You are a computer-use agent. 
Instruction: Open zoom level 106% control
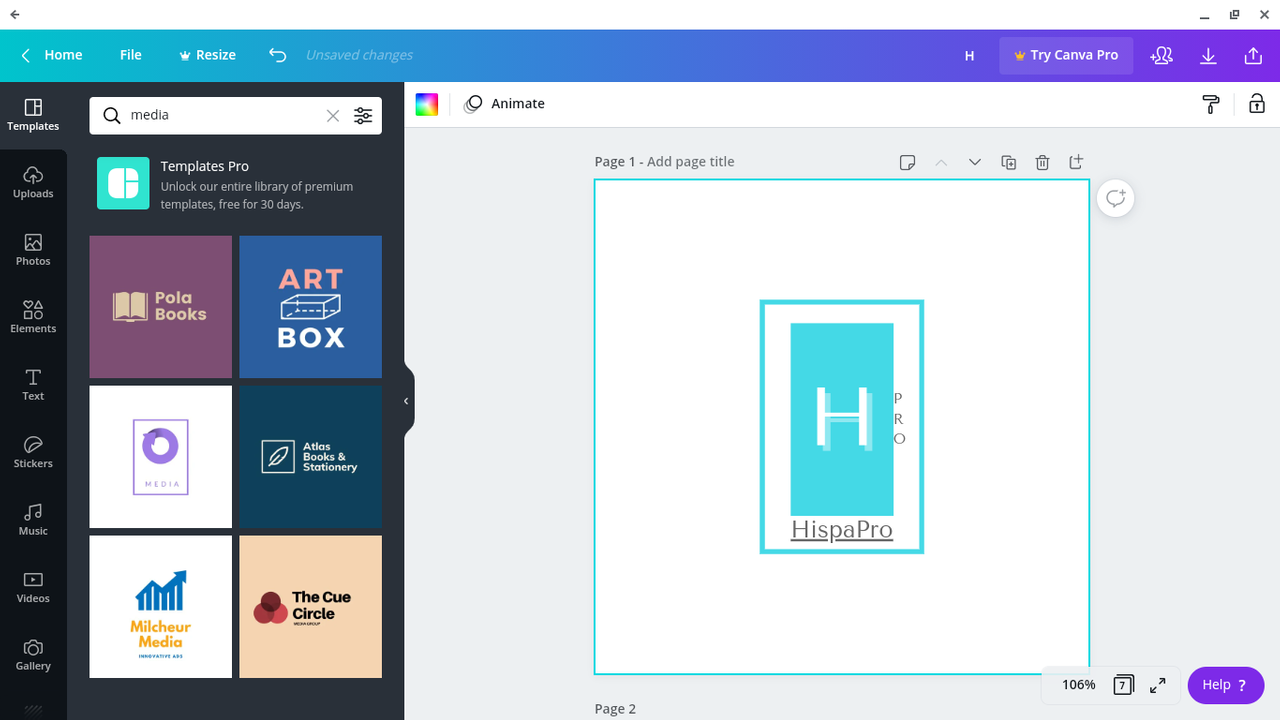tap(1079, 685)
